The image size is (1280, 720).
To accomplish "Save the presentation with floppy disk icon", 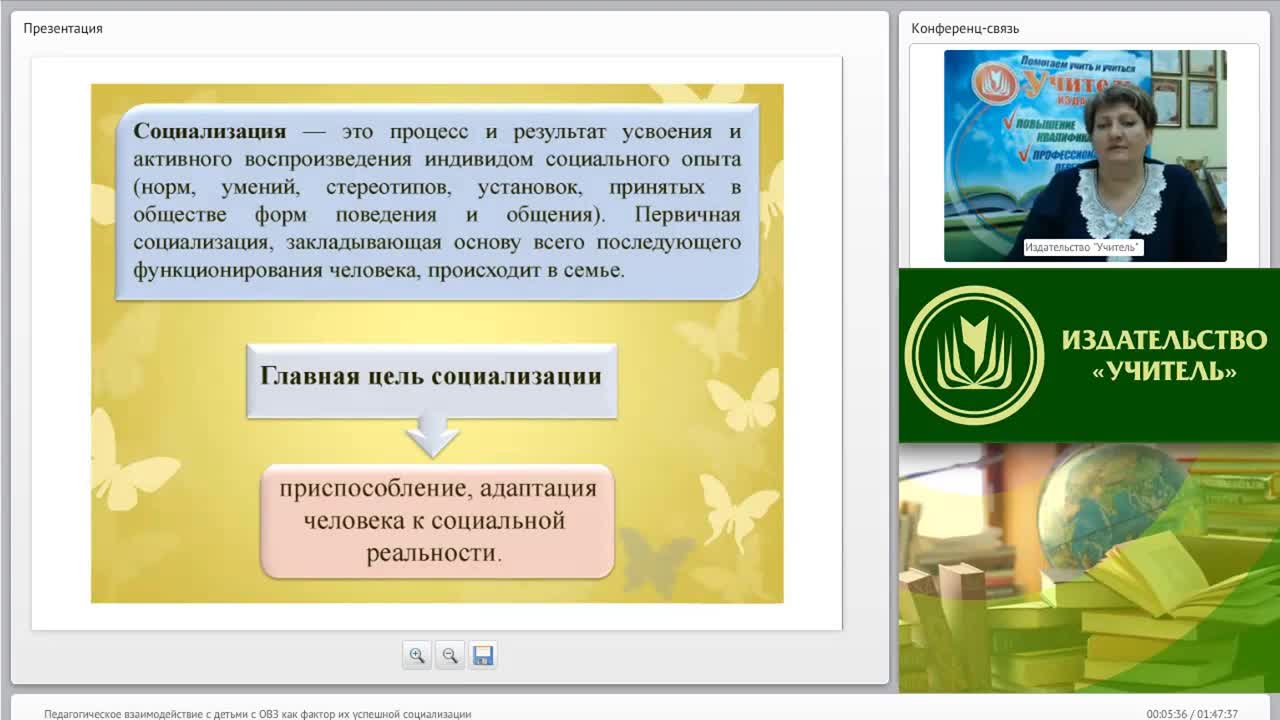I will tap(483, 655).
